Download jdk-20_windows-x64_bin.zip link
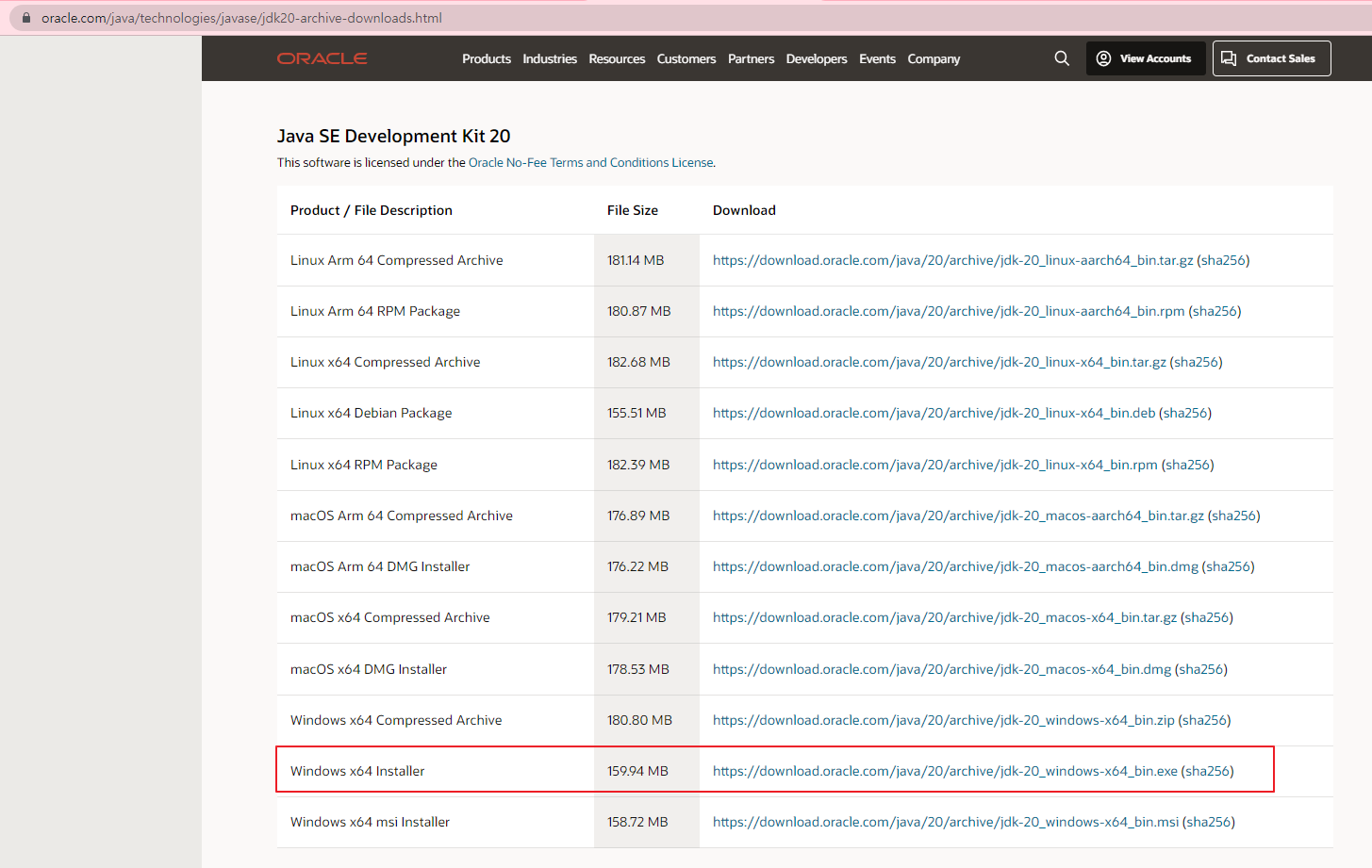This screenshot has height=868, width=1372. tap(944, 720)
